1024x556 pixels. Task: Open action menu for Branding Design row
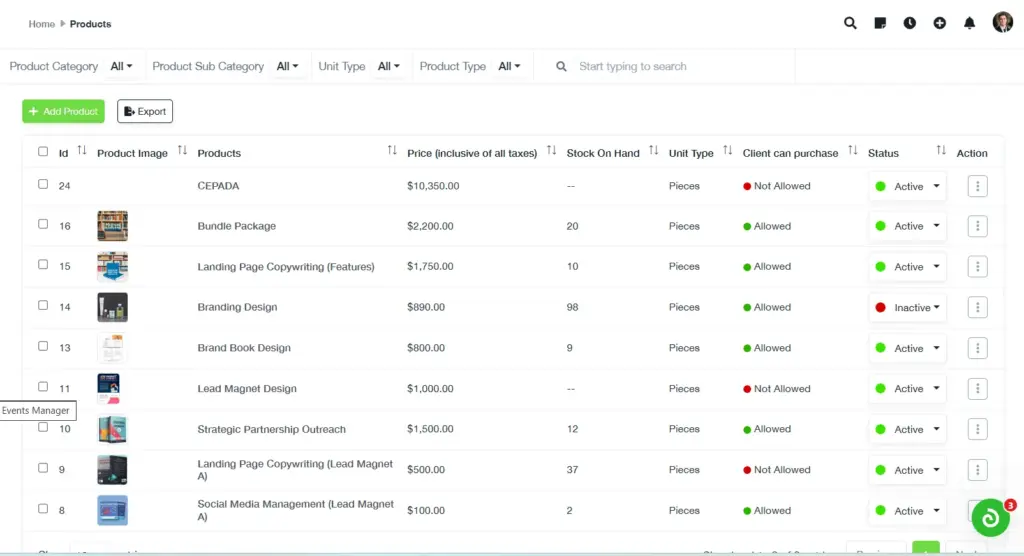977,307
